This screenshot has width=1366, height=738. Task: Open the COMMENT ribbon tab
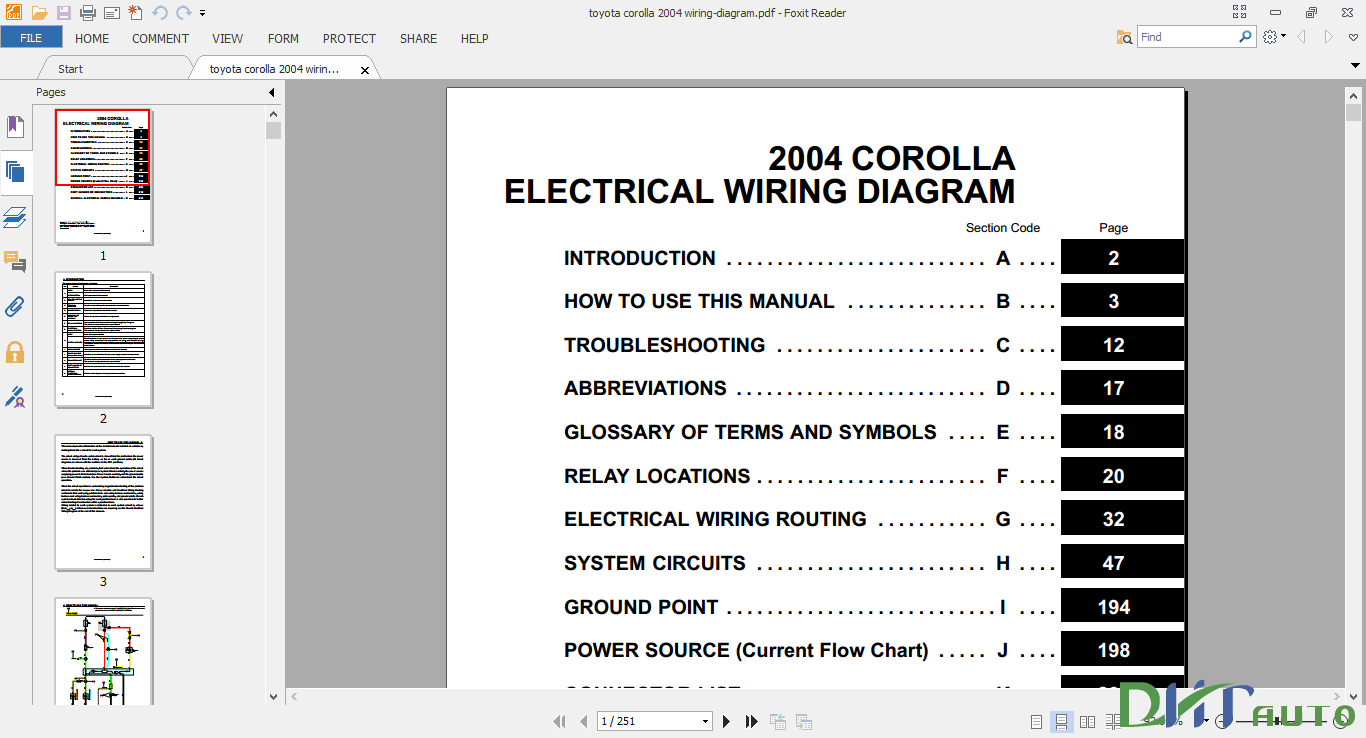pyautogui.click(x=160, y=38)
